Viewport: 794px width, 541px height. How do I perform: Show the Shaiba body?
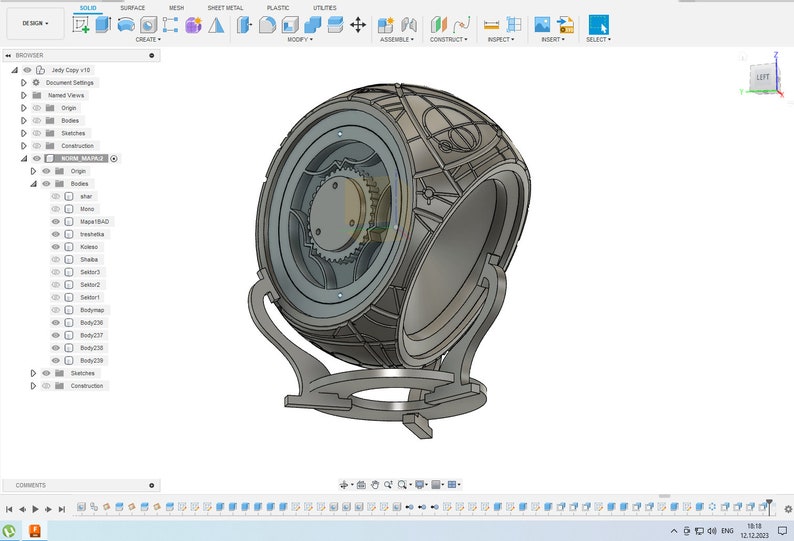coord(56,260)
